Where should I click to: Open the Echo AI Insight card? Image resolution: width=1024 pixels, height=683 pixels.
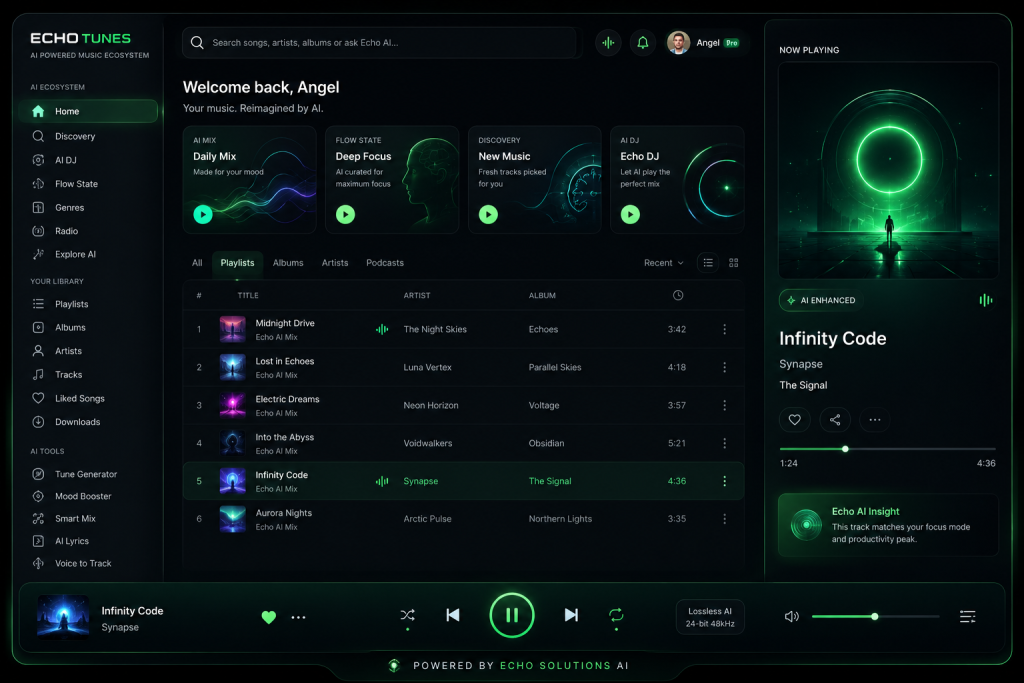pyautogui.click(x=888, y=525)
